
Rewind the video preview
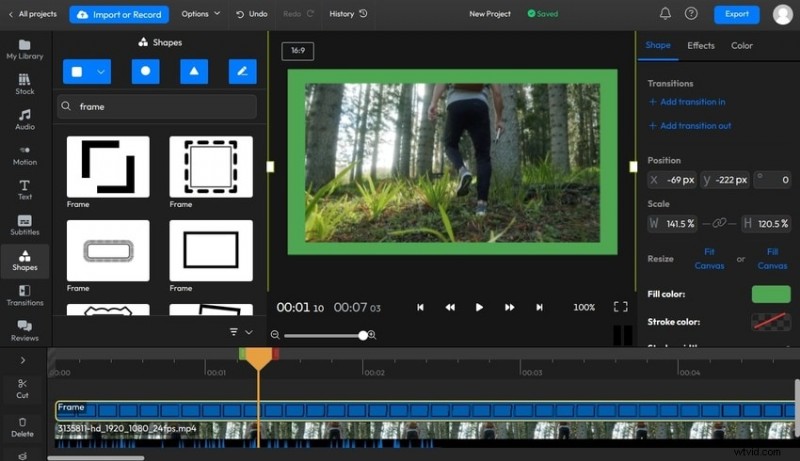450,308
